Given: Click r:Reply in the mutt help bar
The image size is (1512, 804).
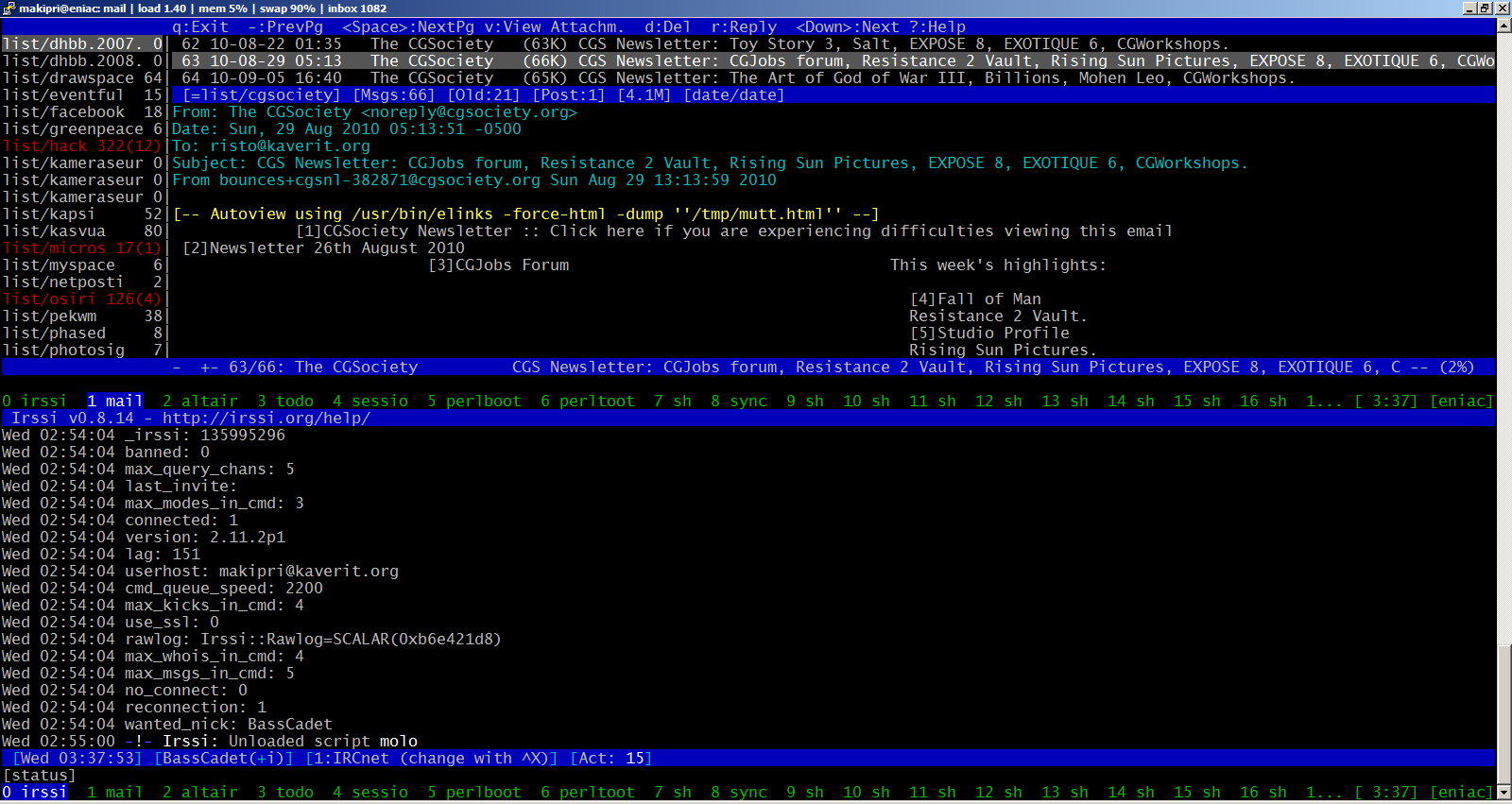Looking at the screenshot, I should 744,26.
